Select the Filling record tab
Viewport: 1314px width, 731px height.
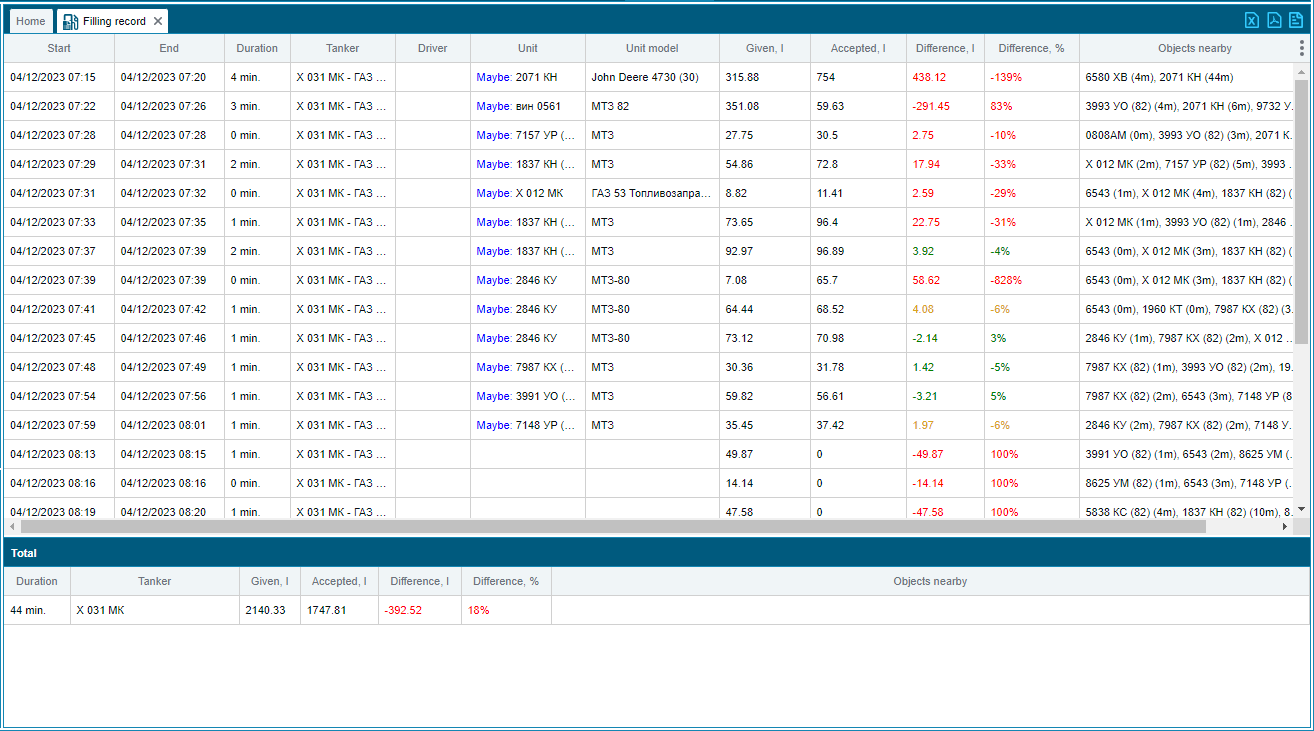pyautogui.click(x=113, y=21)
